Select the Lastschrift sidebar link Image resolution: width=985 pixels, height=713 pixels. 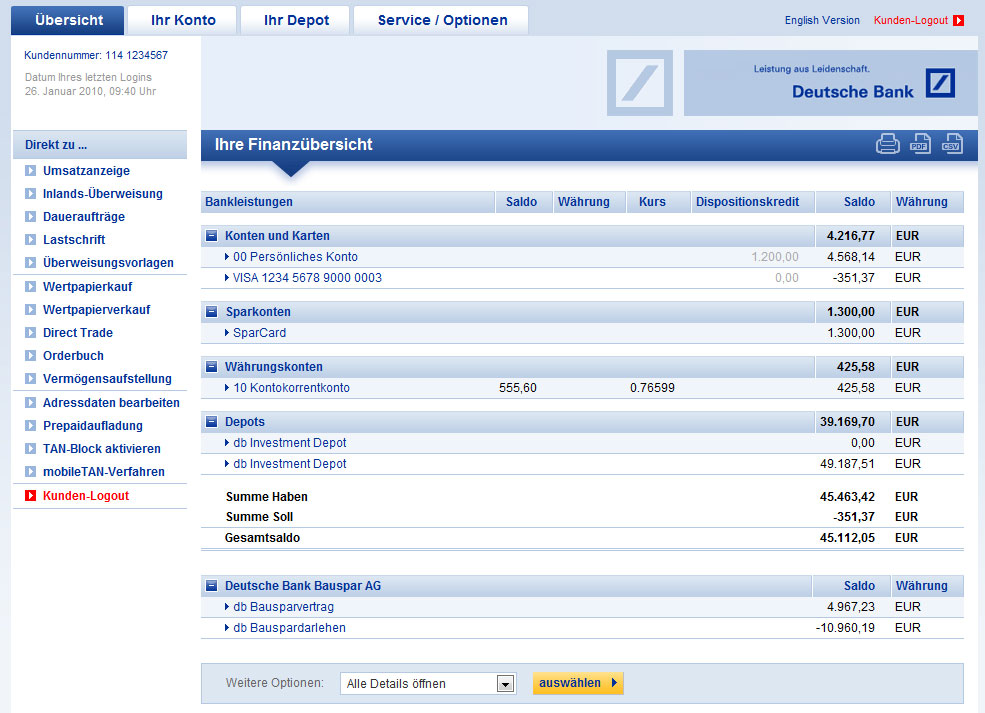[x=74, y=239]
